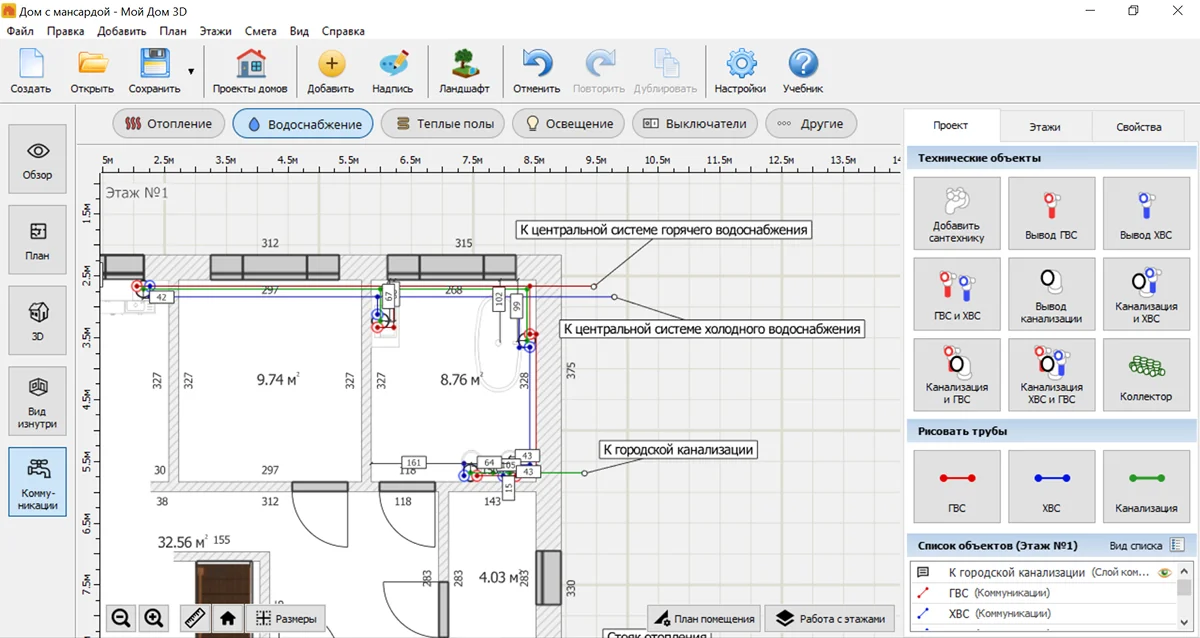The width and height of the screenshot is (1200, 638).
Task: Select the Освещение category
Action: (569, 124)
